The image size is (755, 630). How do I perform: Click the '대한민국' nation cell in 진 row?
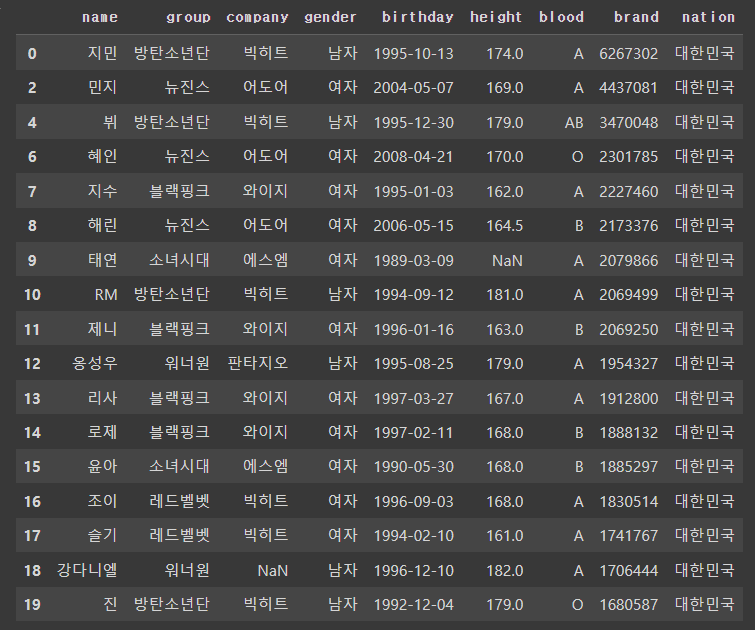pyautogui.click(x=704, y=604)
